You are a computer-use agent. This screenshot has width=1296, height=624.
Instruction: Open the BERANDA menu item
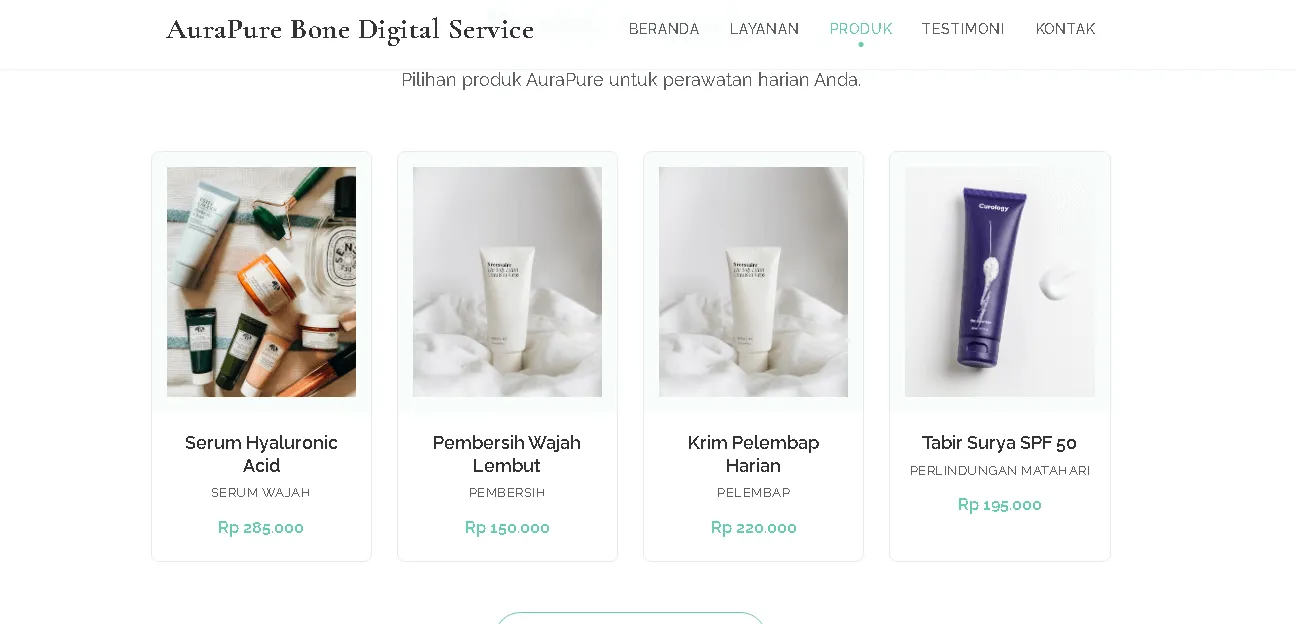coord(664,29)
